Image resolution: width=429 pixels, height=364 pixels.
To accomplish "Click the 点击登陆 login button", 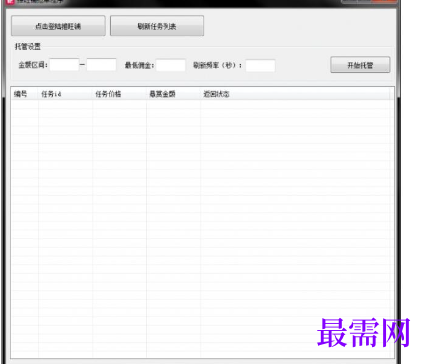I will [x=58, y=26].
